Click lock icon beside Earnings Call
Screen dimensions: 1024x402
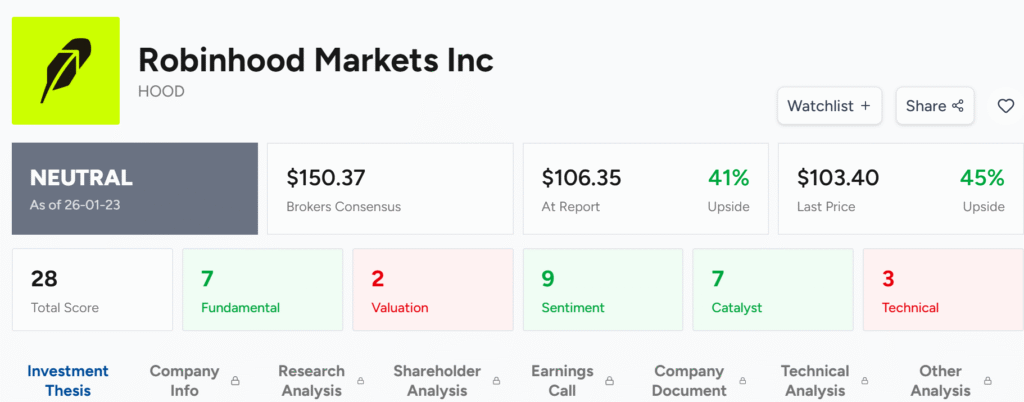(x=611, y=381)
